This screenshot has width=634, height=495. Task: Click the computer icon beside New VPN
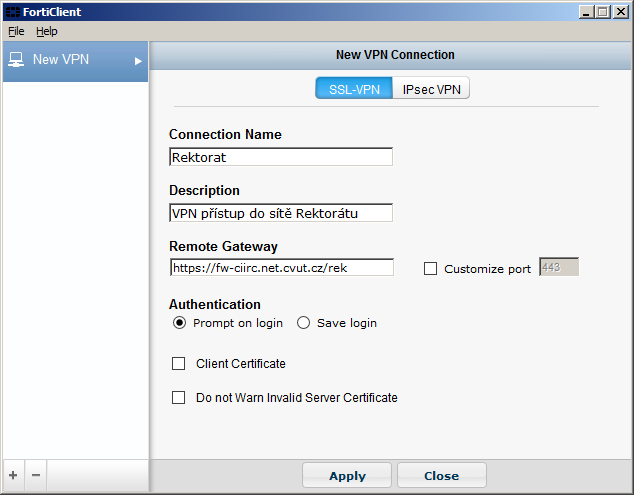[x=16, y=59]
